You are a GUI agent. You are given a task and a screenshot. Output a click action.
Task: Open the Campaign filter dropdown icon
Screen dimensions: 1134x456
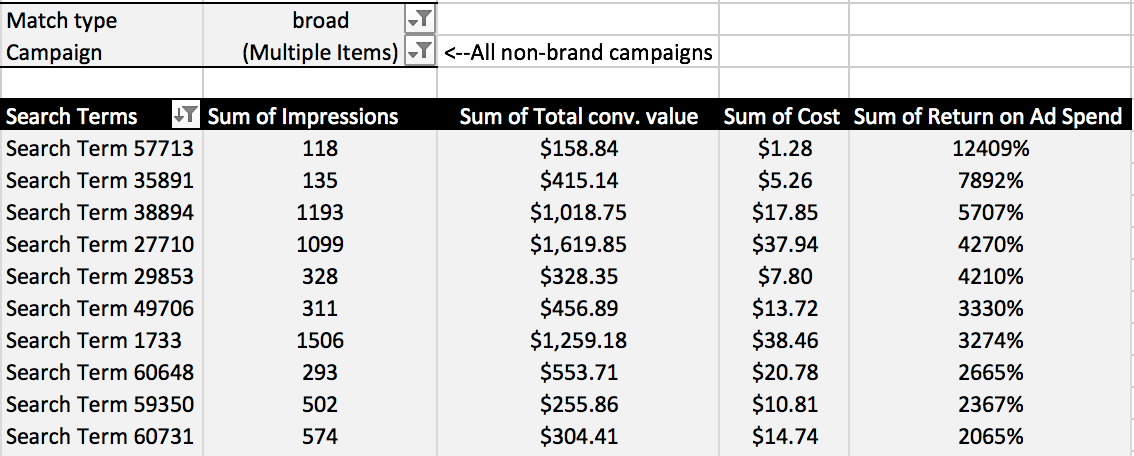click(420, 52)
